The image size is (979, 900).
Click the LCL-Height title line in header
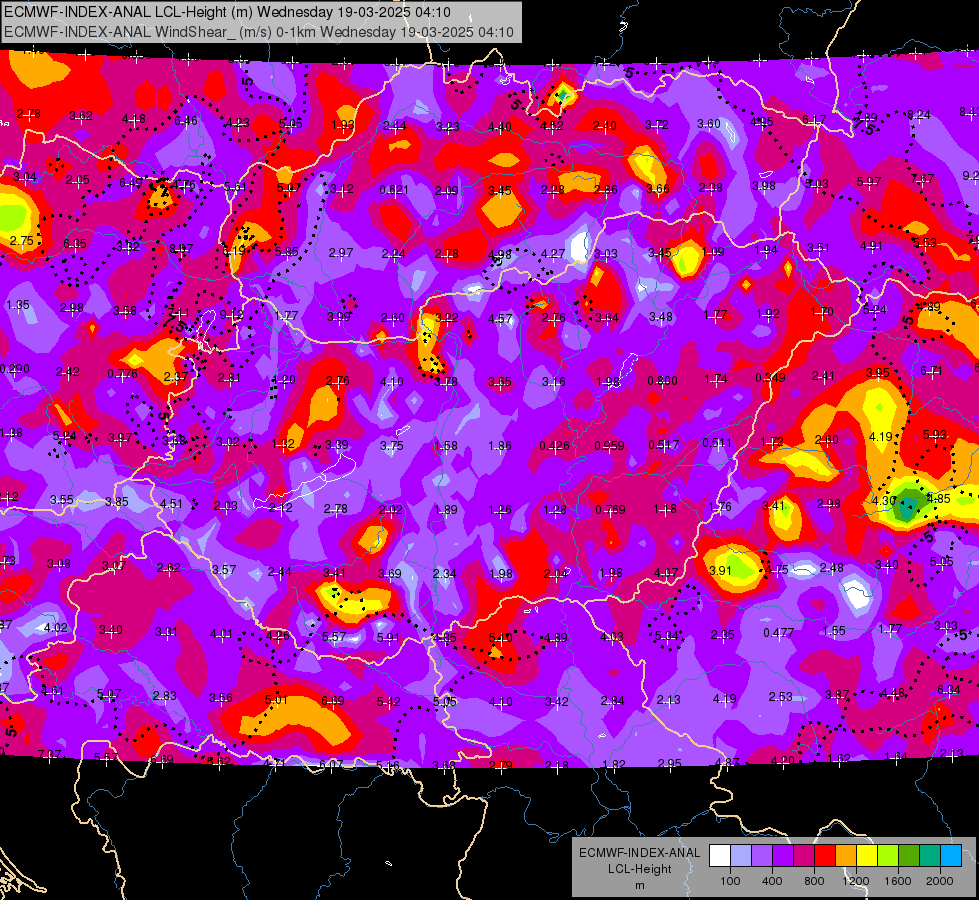coord(227,12)
